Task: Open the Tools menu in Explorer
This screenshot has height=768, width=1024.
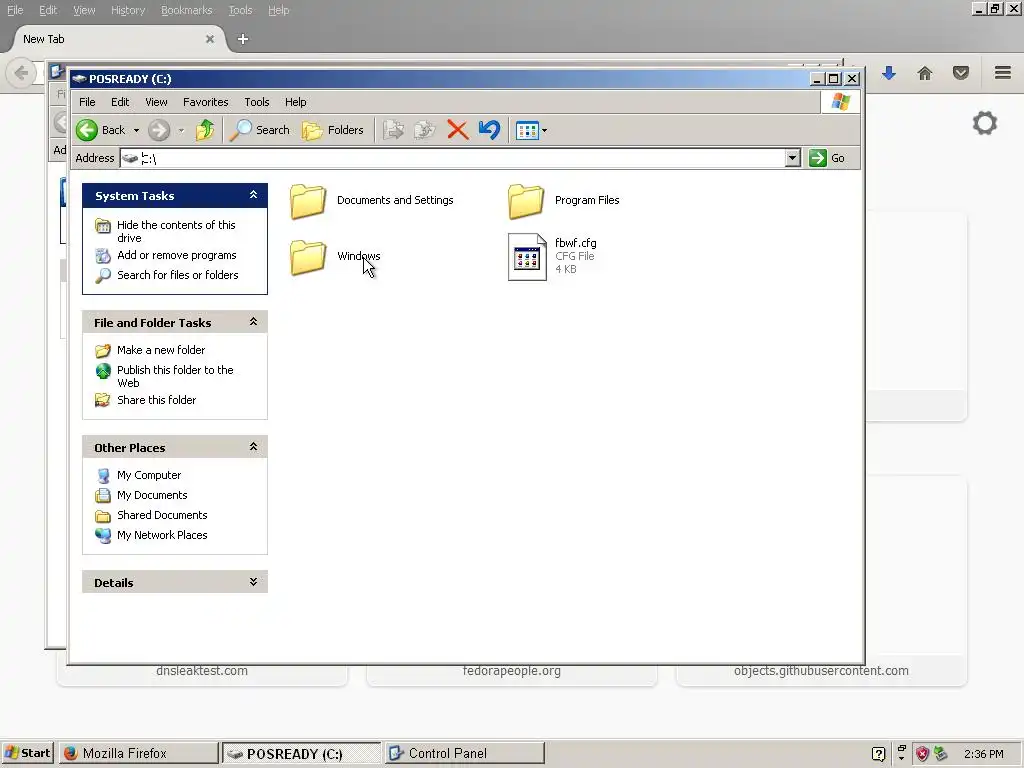Action: (x=257, y=102)
